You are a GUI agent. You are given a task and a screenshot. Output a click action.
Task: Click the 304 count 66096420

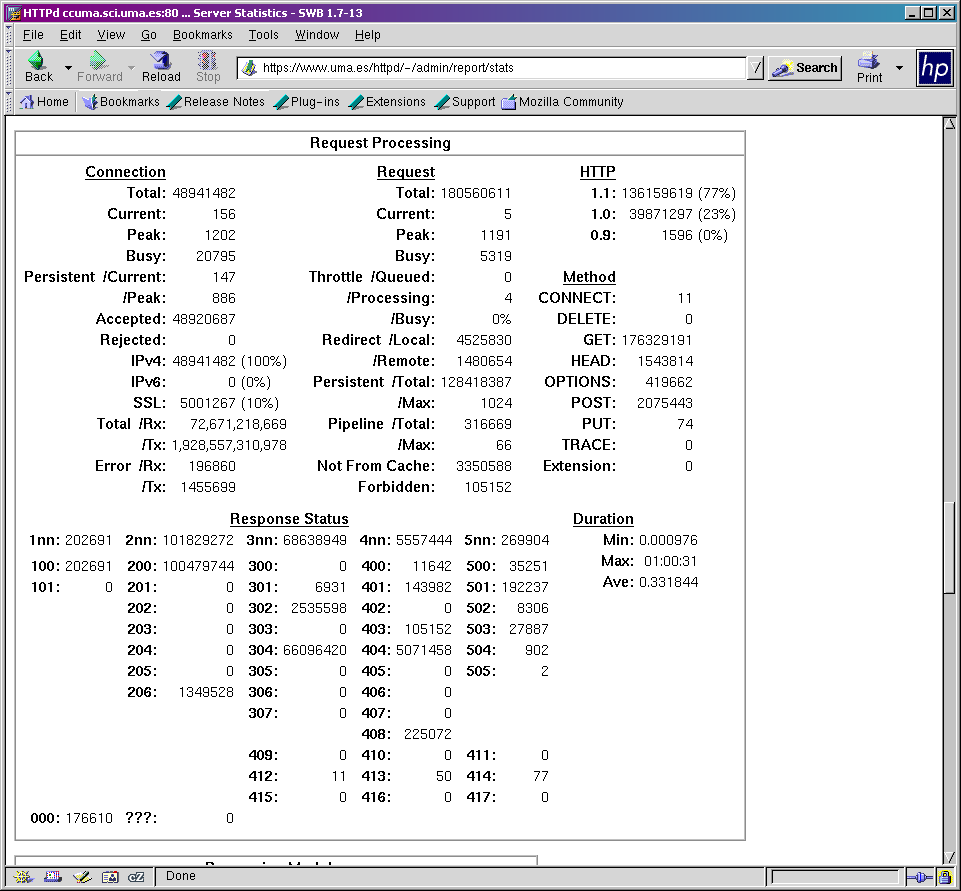coord(314,650)
